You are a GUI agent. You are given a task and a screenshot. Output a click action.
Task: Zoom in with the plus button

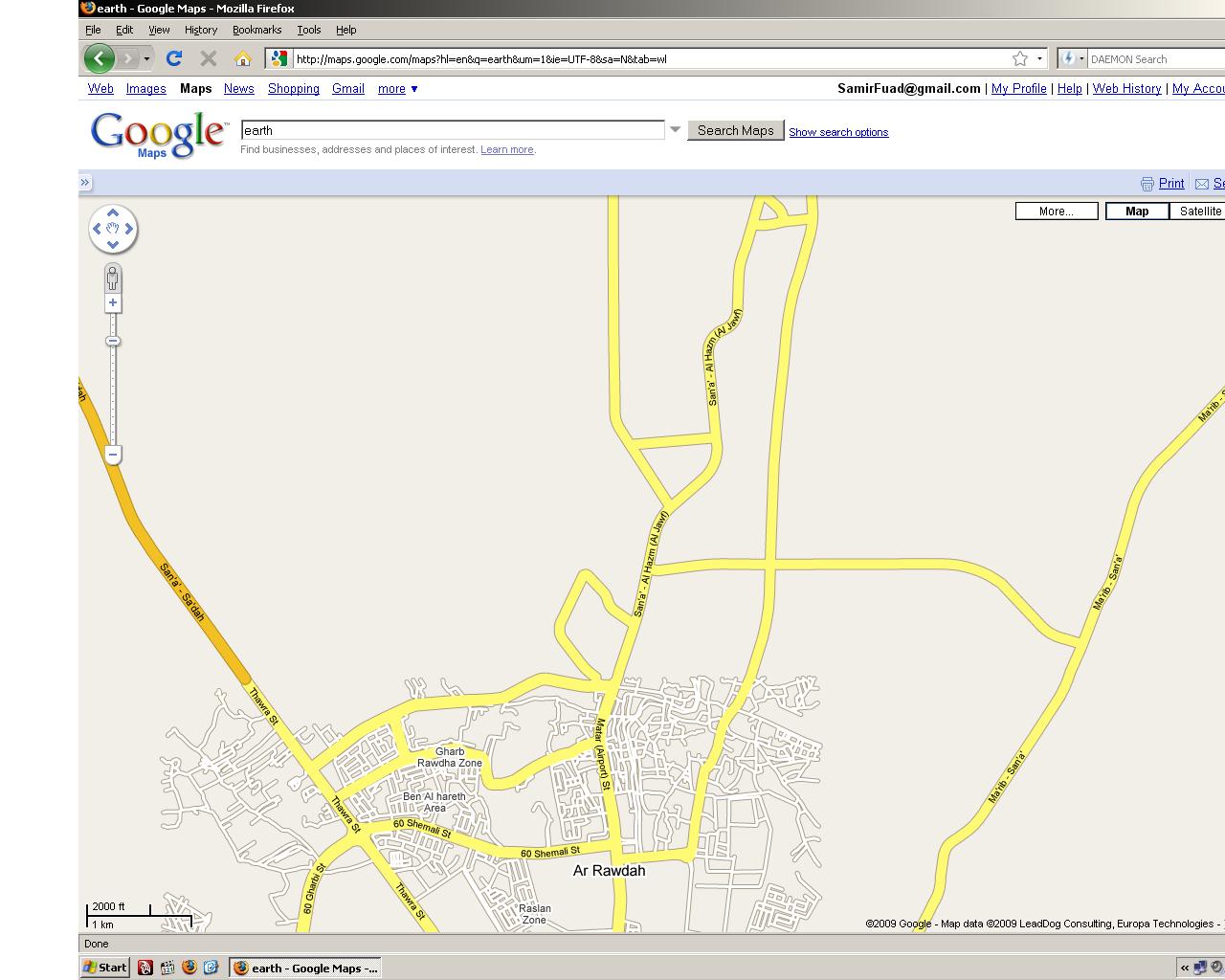click(x=113, y=302)
